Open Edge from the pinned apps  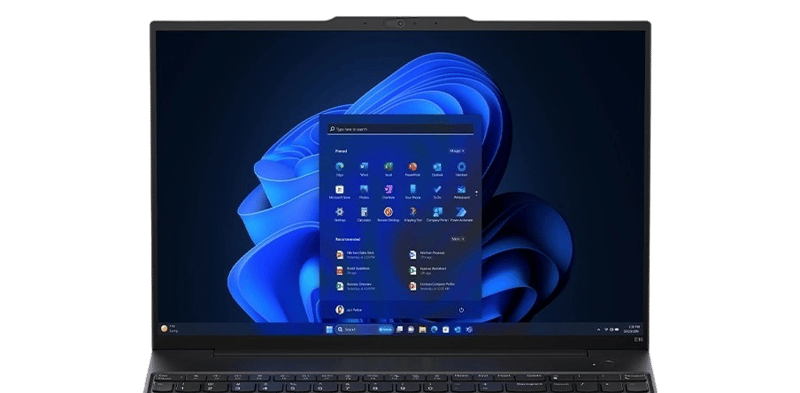(339, 169)
